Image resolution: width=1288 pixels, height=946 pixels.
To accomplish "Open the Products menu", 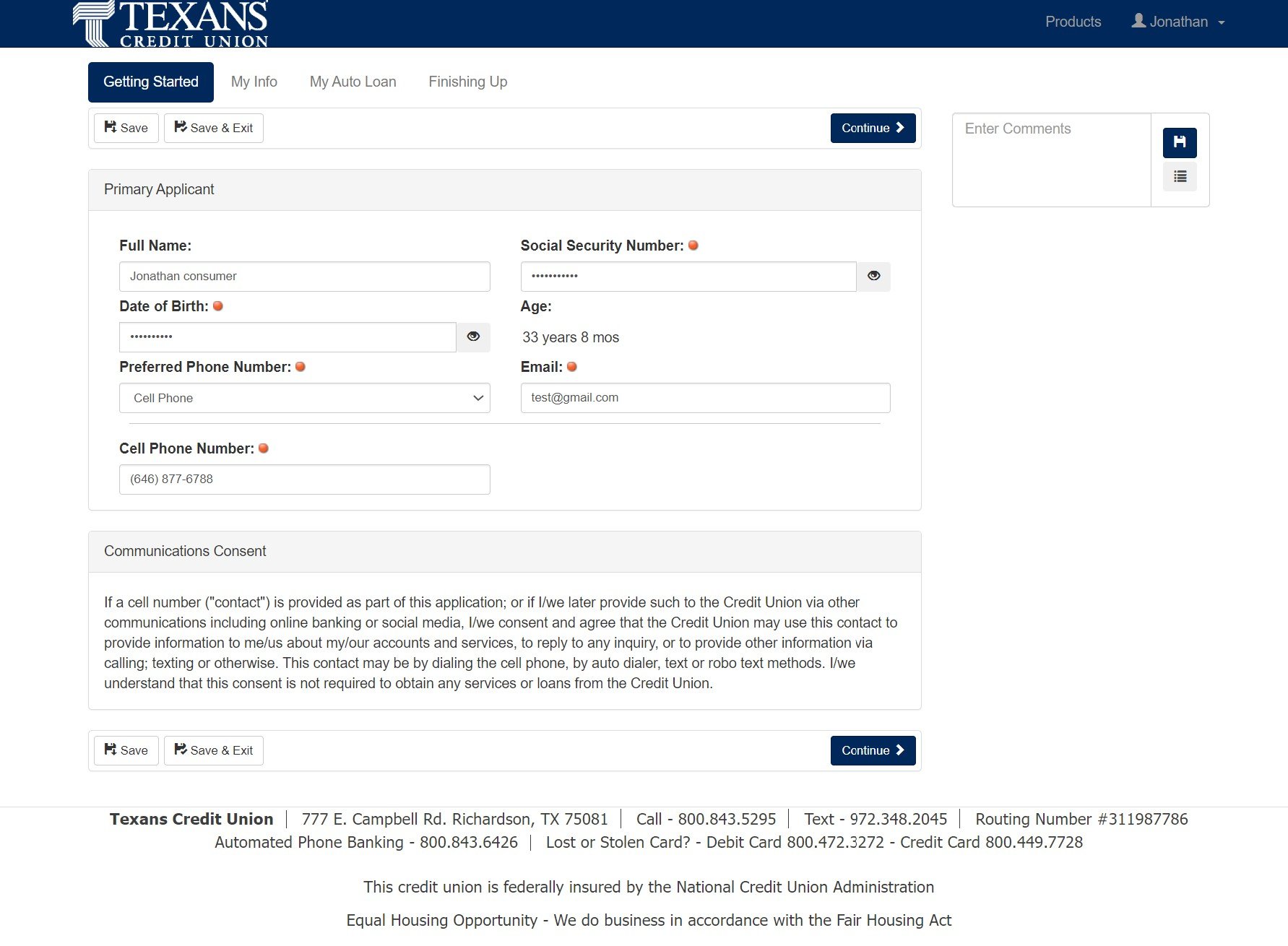I will pos(1073,22).
